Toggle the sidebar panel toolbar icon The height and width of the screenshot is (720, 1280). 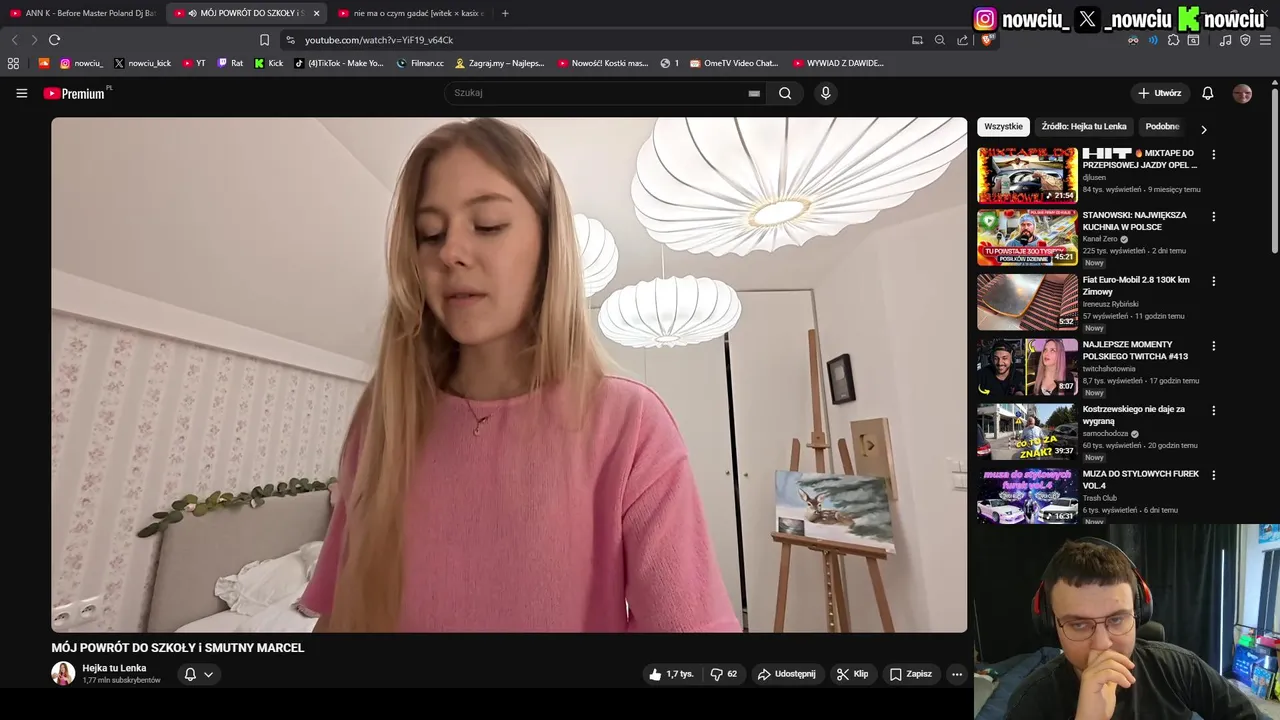point(1193,40)
